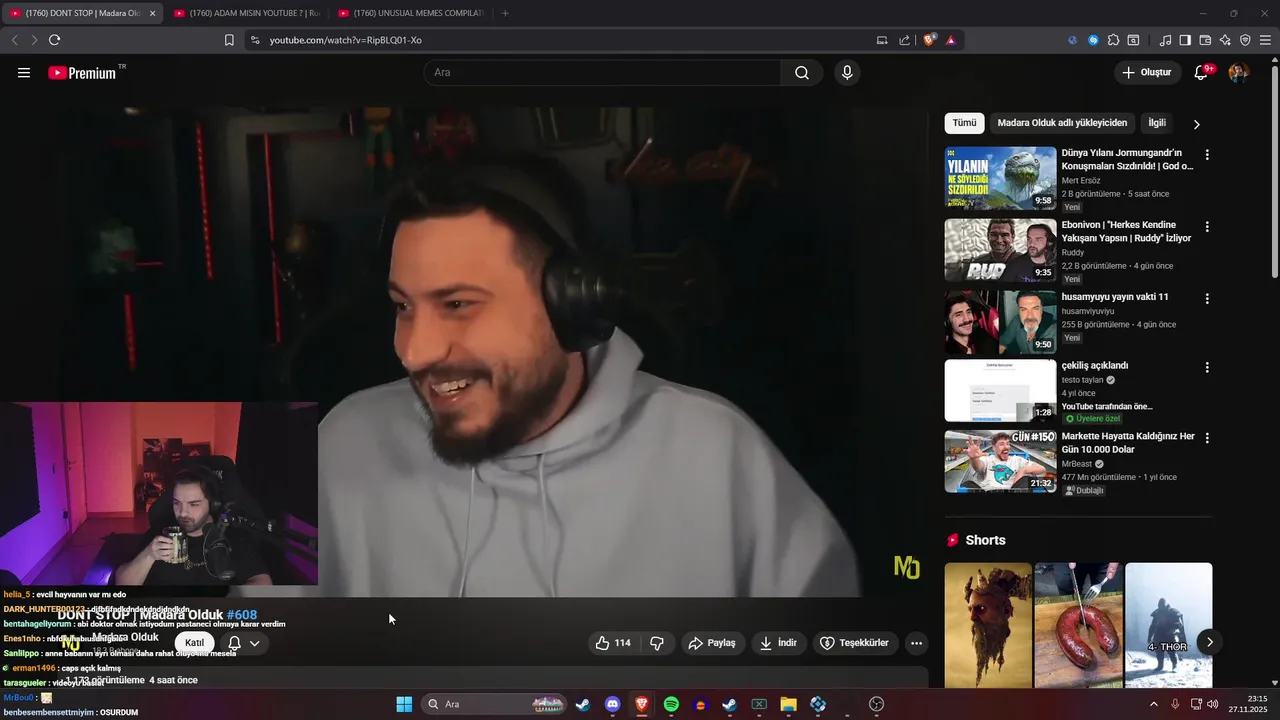The height and width of the screenshot is (720, 1280).
Task: Open the Brave Rewards triangle icon
Action: 951,40
